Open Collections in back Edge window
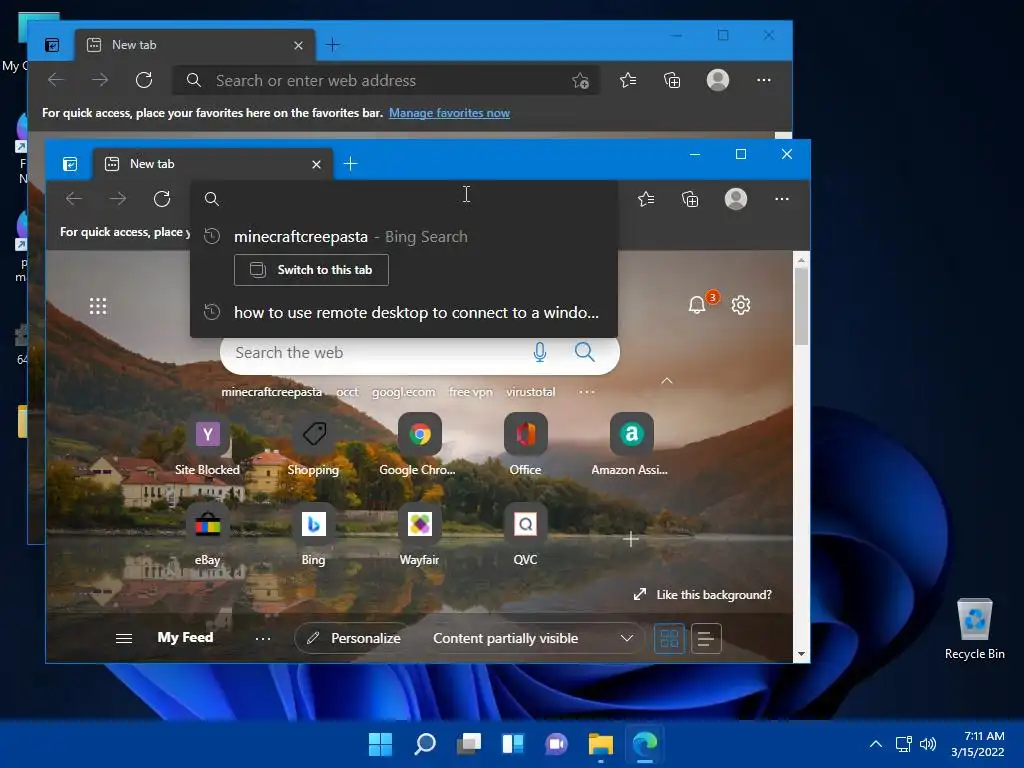1024x768 pixels. pos(672,80)
